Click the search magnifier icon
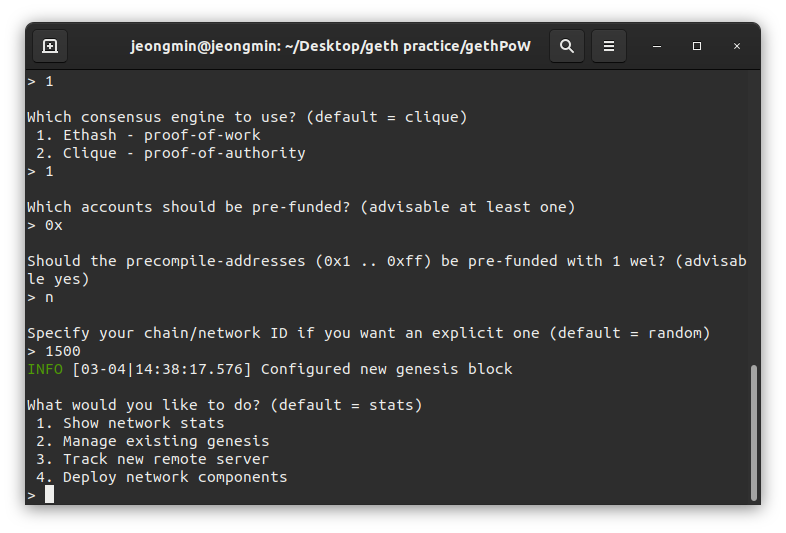The width and height of the screenshot is (786, 533). tap(567, 46)
